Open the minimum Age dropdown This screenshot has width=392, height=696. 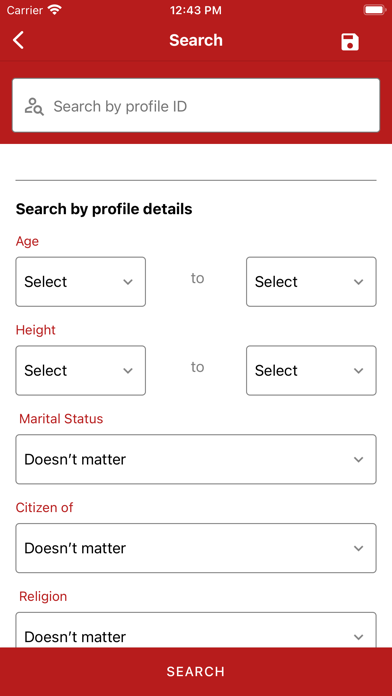coord(80,281)
